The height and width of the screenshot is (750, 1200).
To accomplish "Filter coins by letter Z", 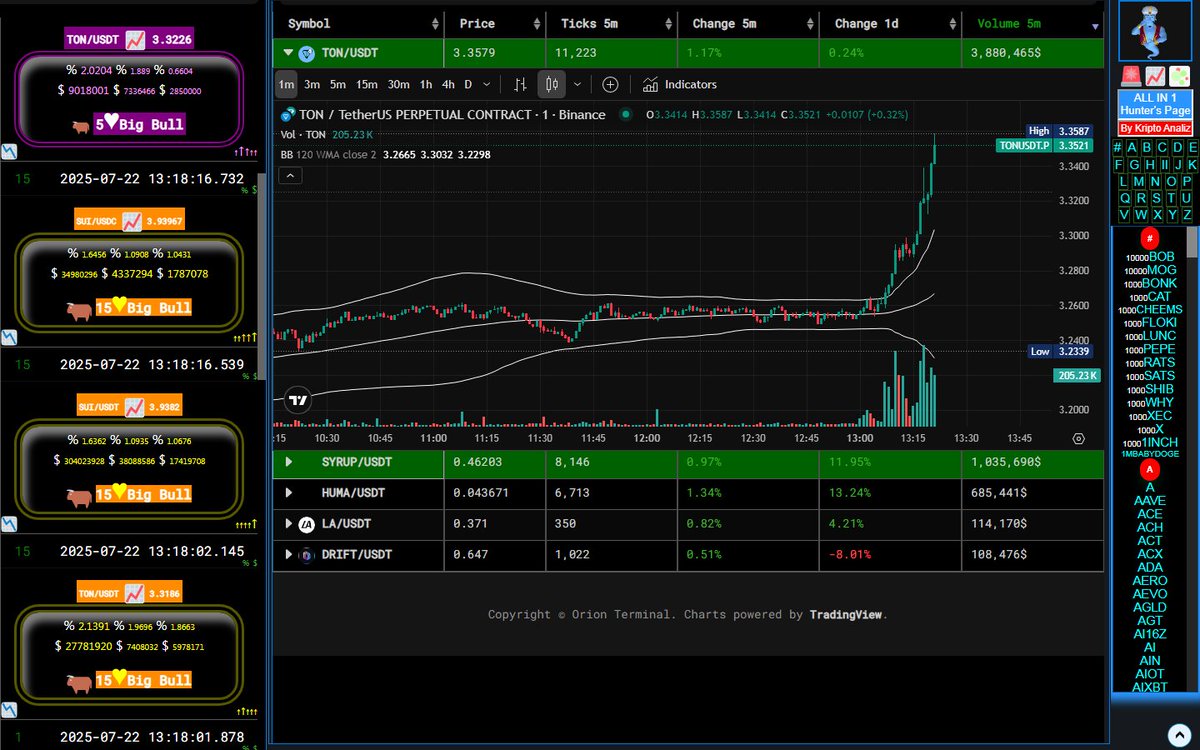I will pos(1187,215).
